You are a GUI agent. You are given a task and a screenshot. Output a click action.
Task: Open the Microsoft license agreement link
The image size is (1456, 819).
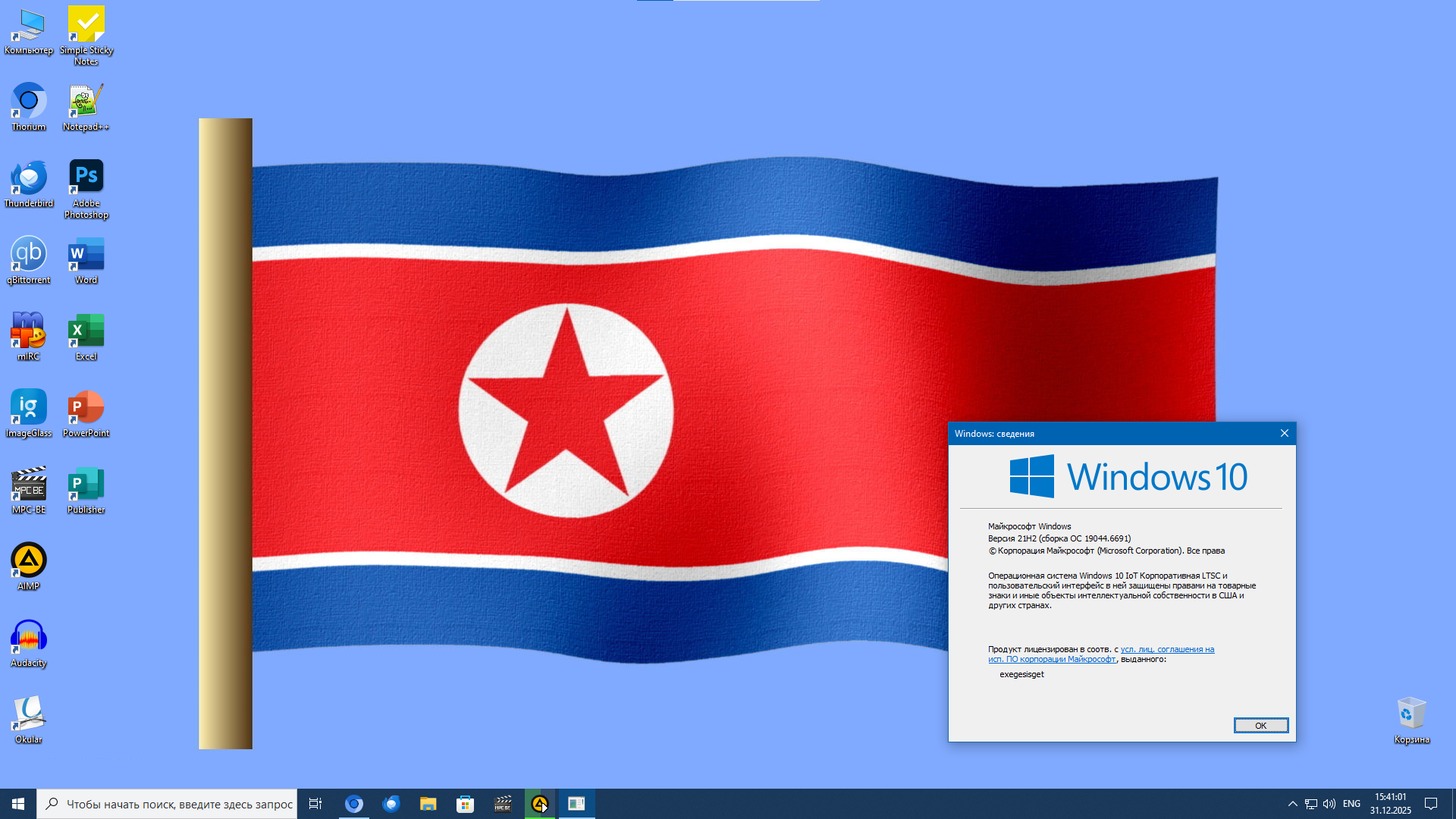pos(1167,649)
